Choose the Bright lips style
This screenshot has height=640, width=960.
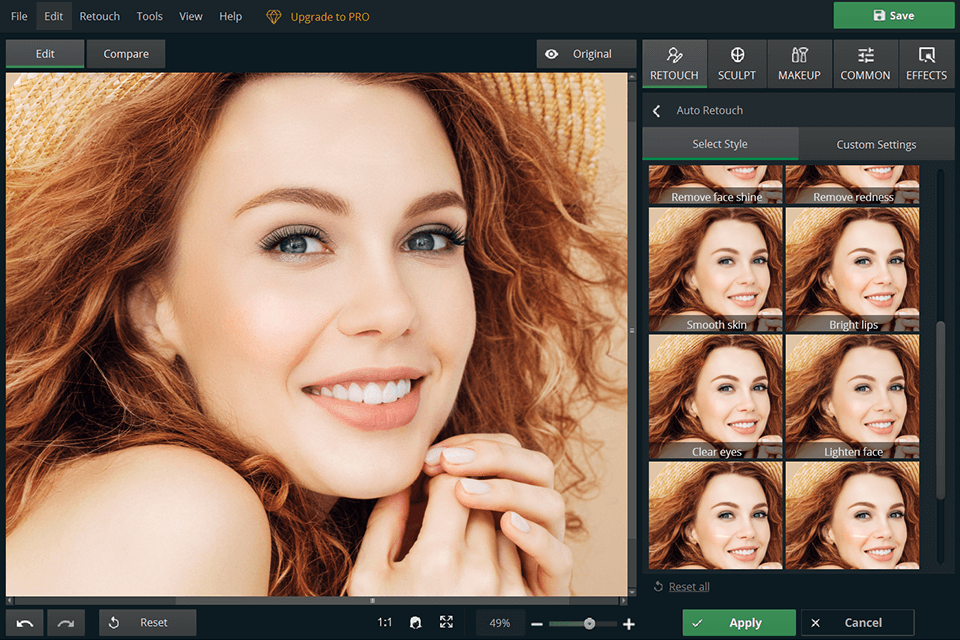[852, 269]
